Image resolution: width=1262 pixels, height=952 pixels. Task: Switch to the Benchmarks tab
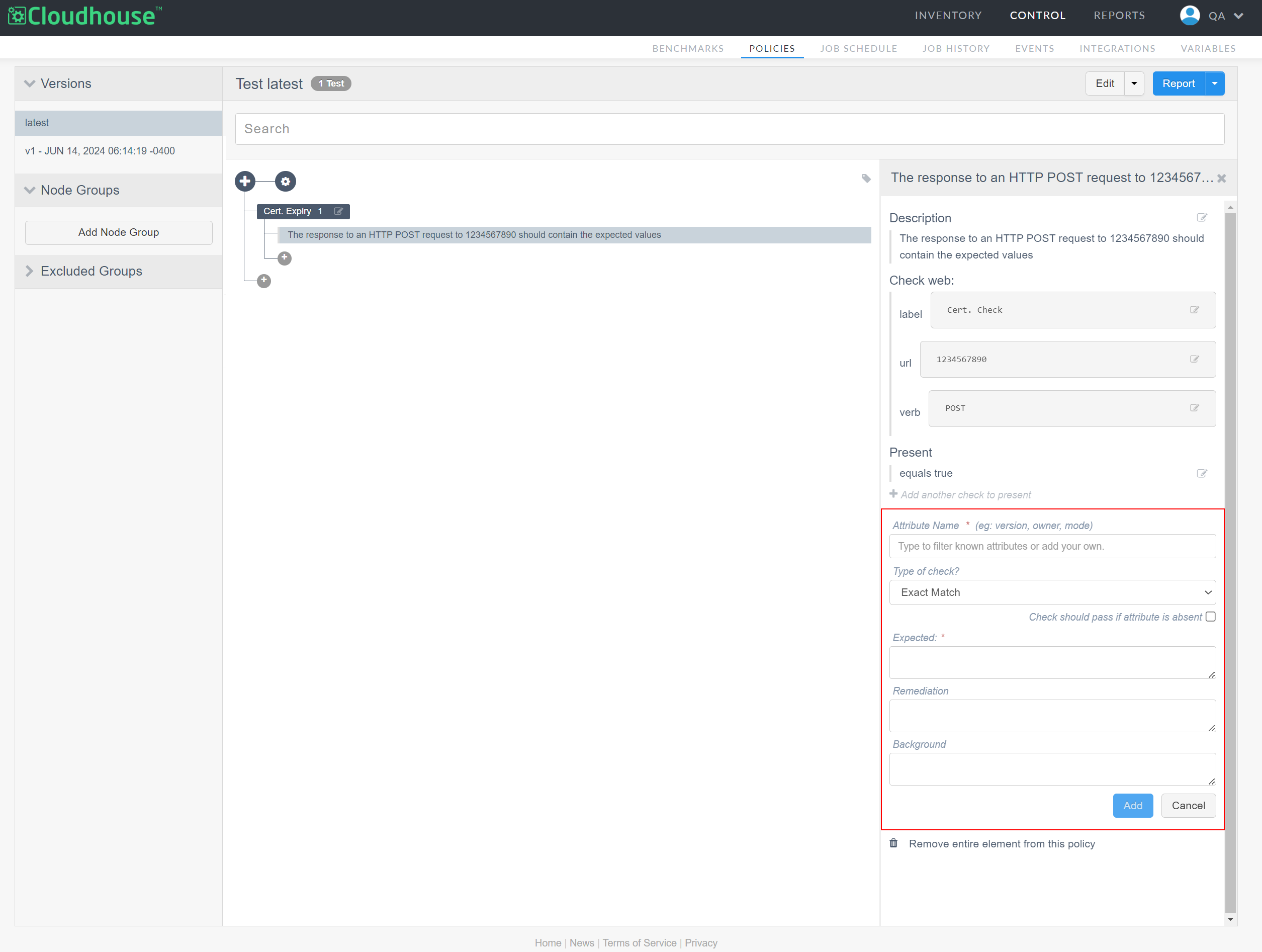tap(687, 48)
